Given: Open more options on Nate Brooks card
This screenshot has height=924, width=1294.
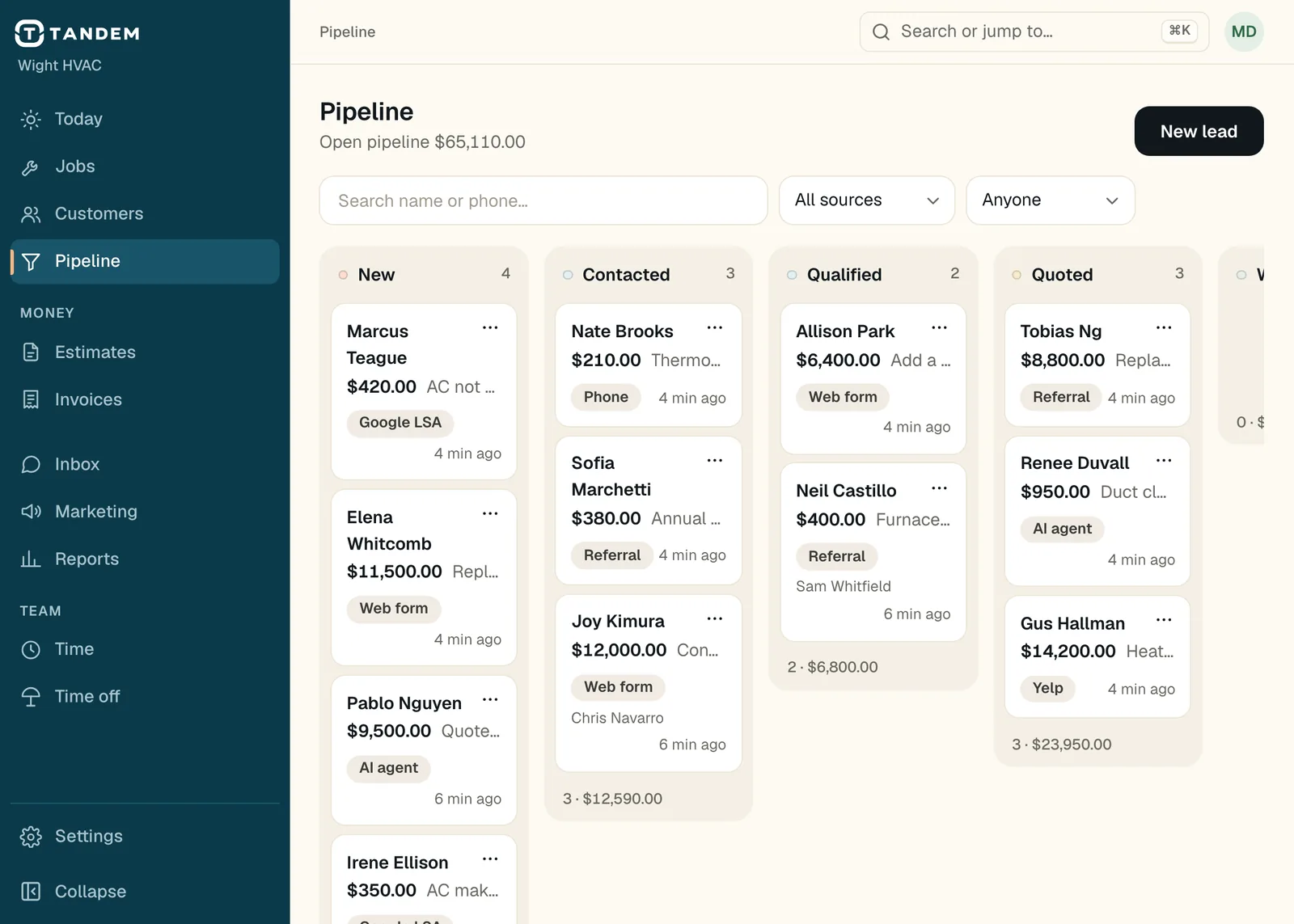Looking at the screenshot, I should click(x=715, y=327).
